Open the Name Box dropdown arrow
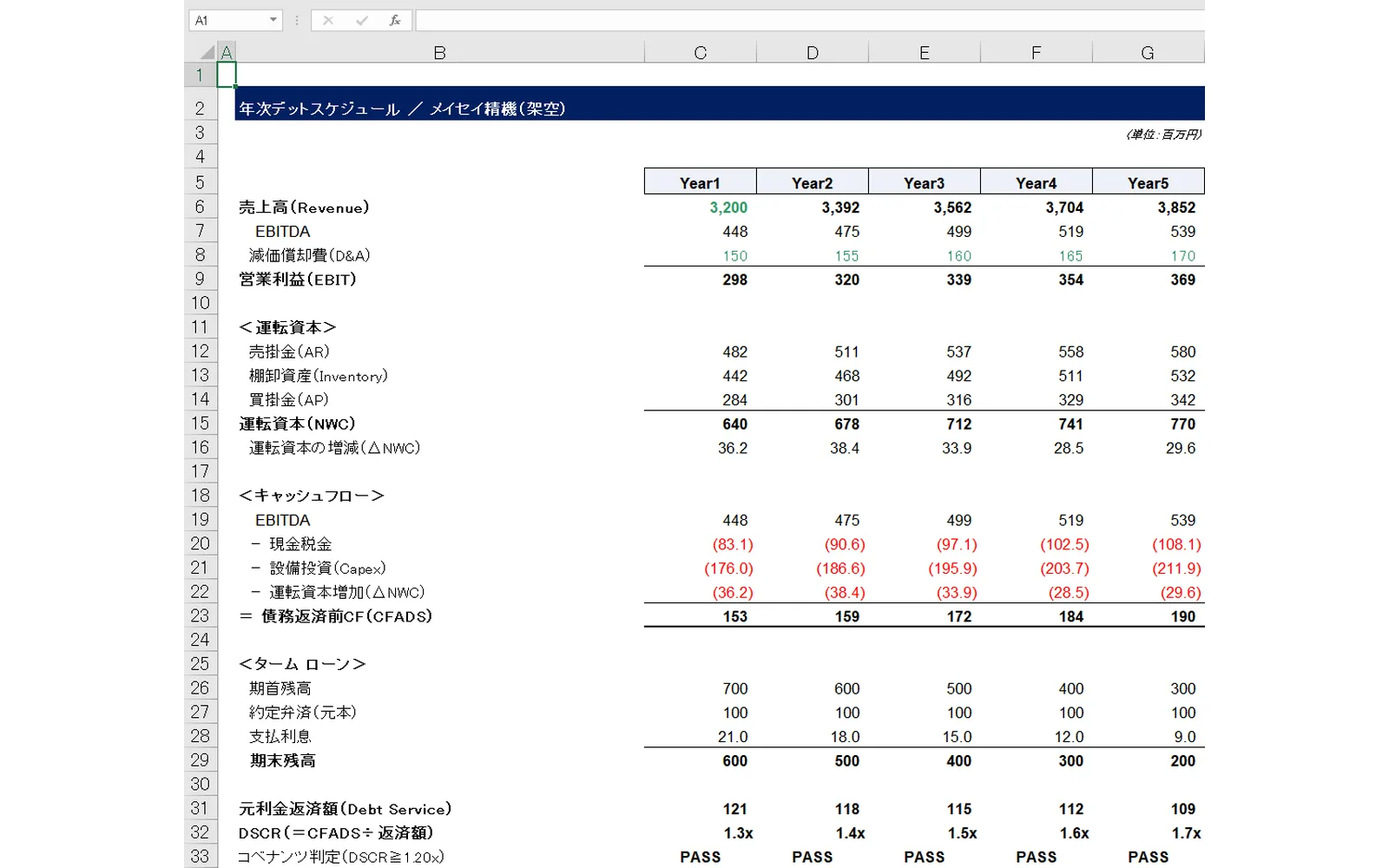 point(273,20)
